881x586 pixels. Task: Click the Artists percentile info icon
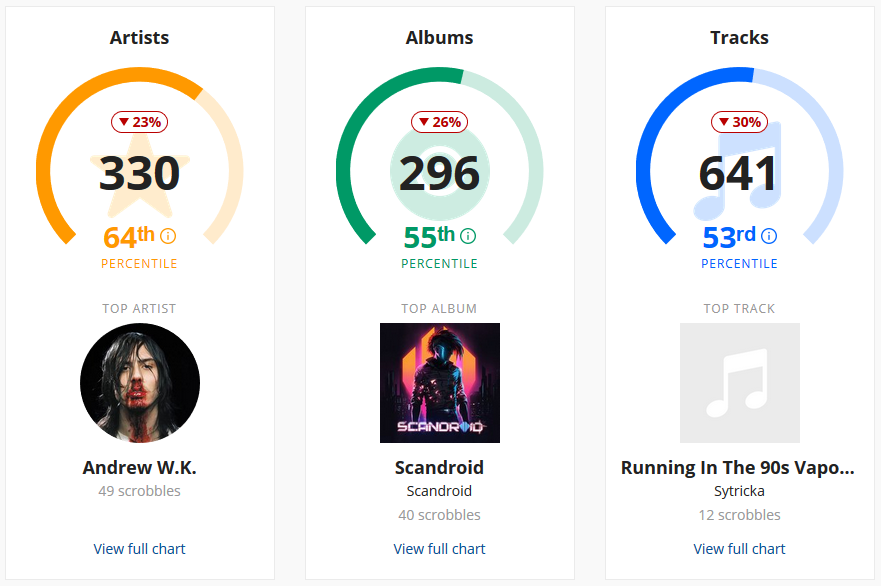(x=167, y=236)
